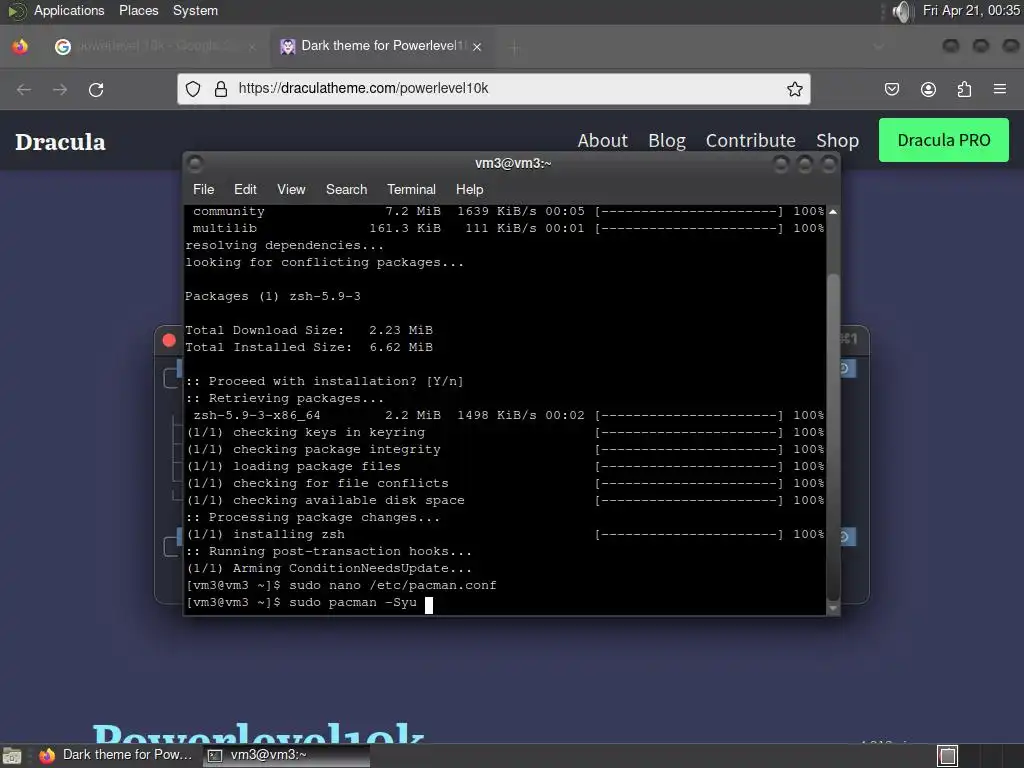Screen dimensions: 1024x768
Task: Click the URL address bar
Action: coord(493,89)
